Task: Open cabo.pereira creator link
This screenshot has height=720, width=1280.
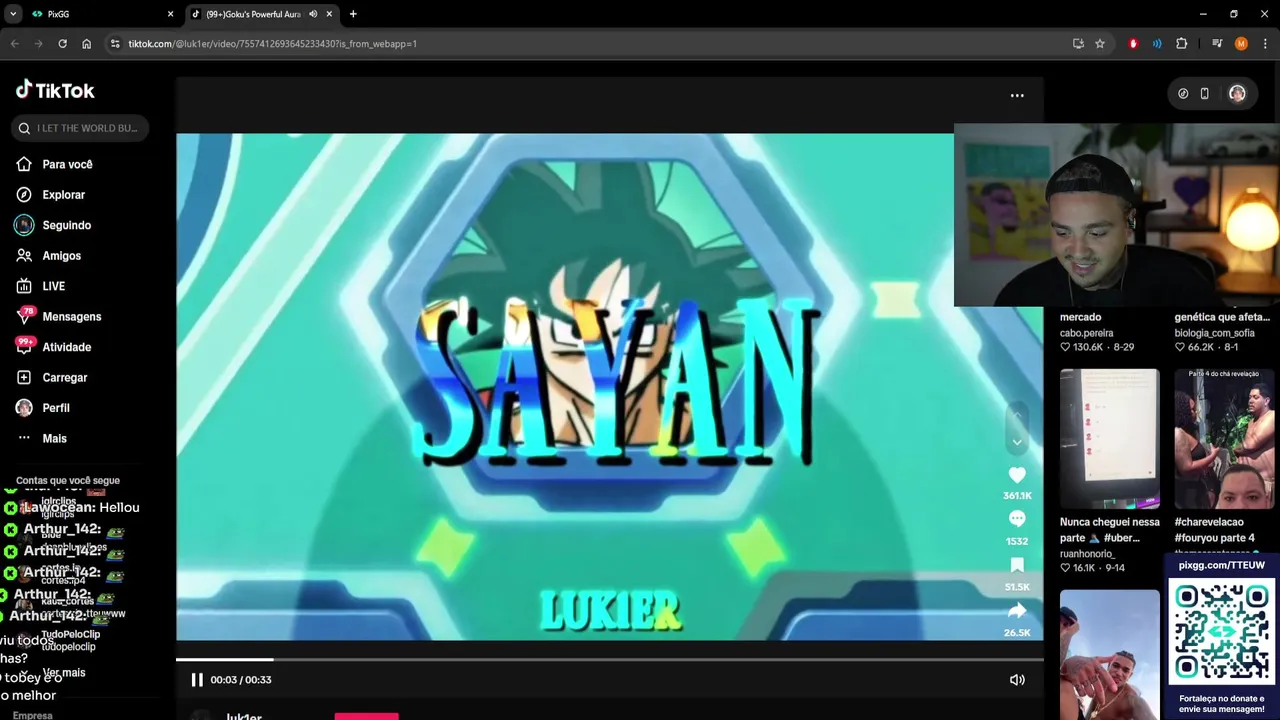Action: (x=1087, y=333)
